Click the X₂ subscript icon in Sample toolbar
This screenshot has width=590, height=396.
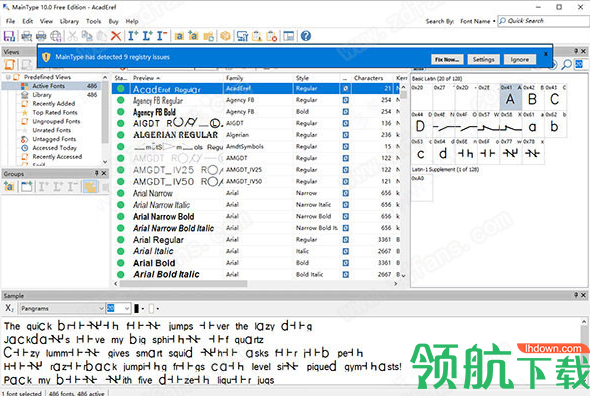[x=9, y=308]
